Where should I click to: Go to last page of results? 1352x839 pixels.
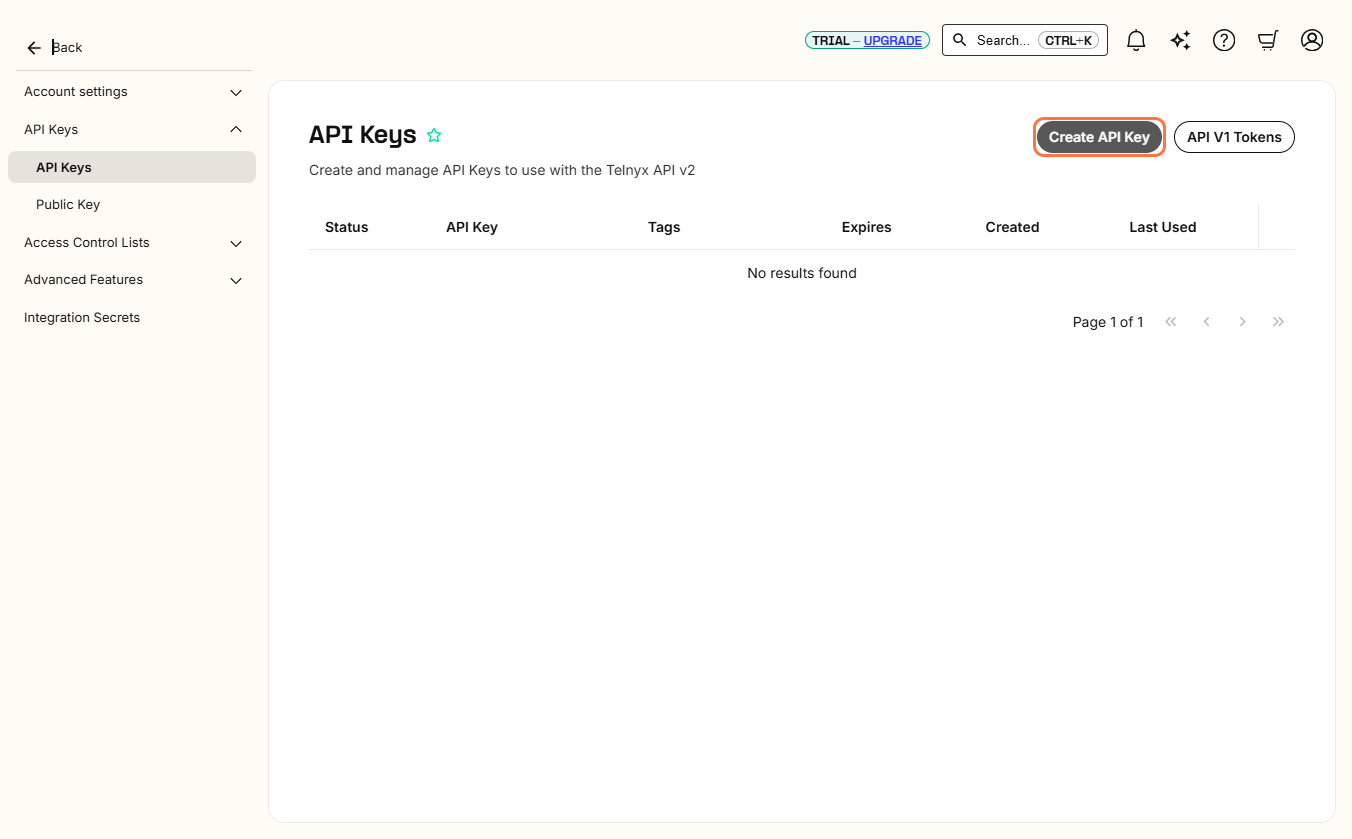[1278, 322]
